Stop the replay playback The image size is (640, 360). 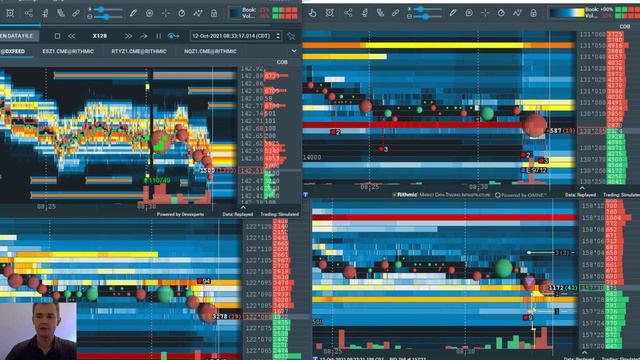(x=57, y=36)
